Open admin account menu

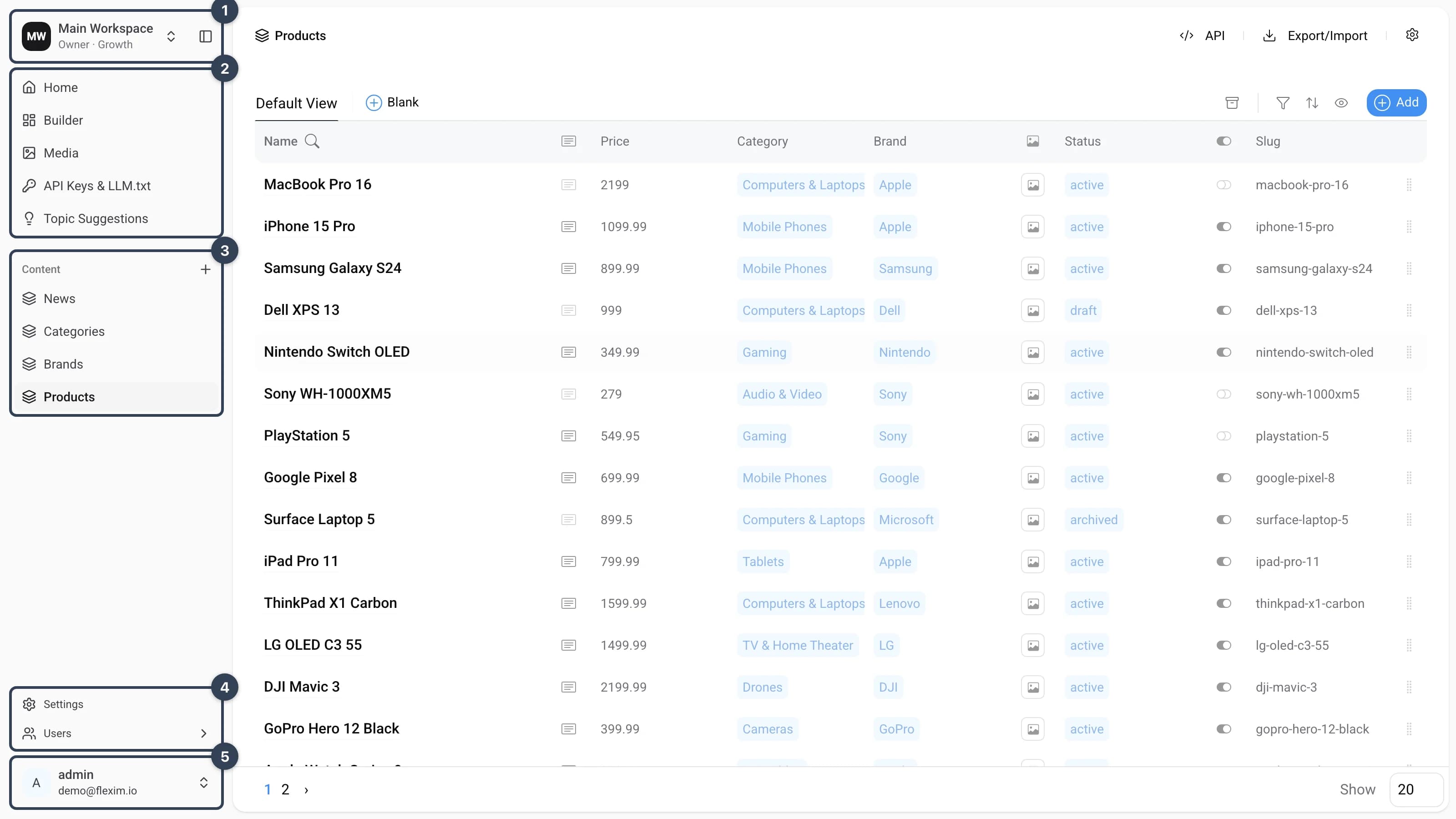tap(116, 782)
